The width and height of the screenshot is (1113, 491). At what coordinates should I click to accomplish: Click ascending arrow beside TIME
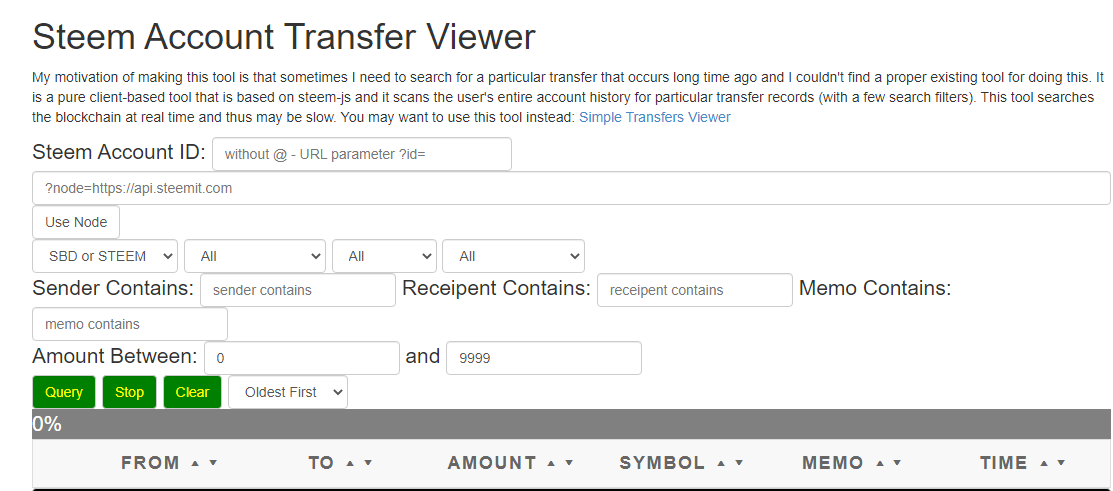coord(1044,463)
